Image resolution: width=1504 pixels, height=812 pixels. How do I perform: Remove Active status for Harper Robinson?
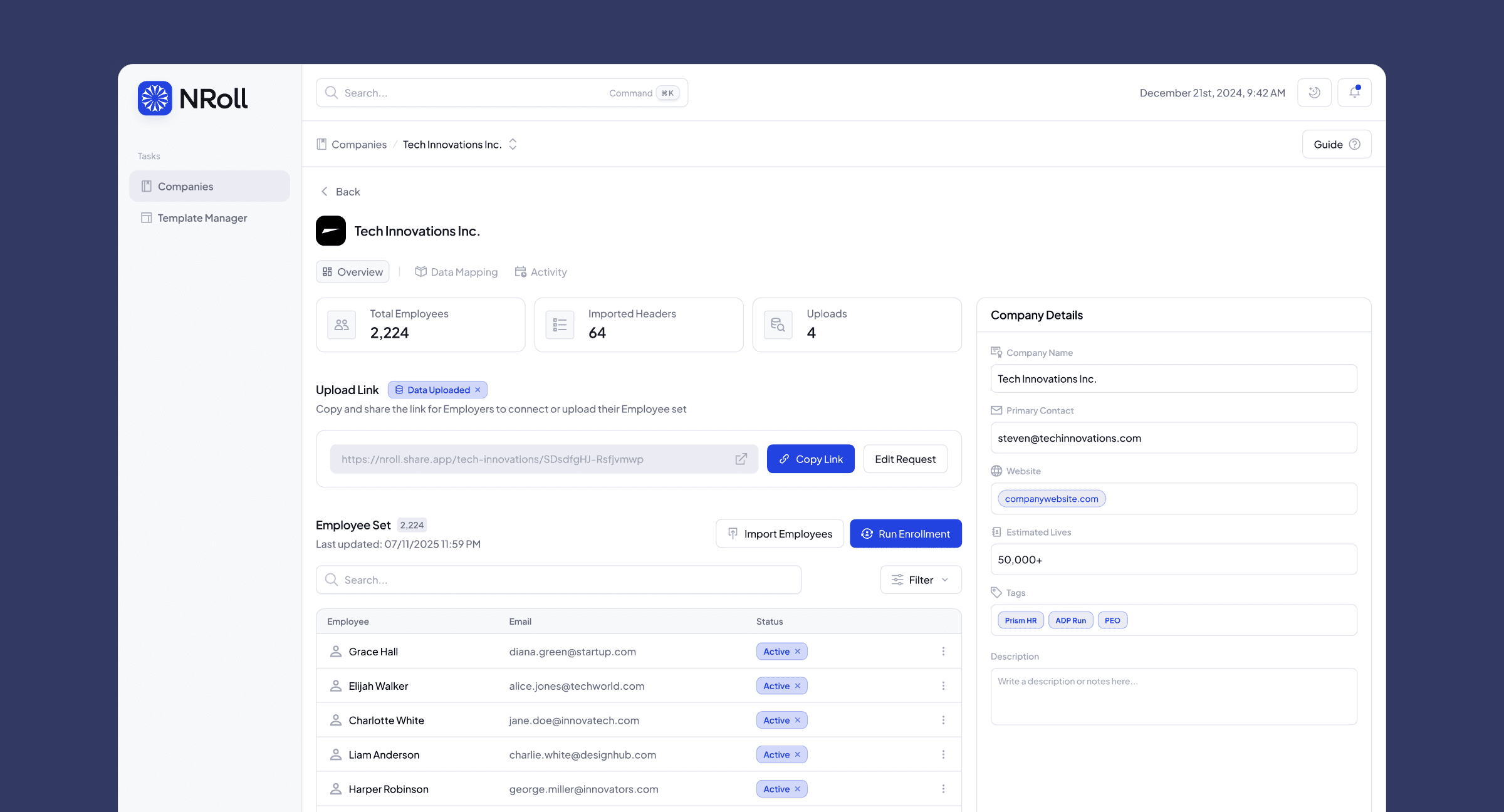pyautogui.click(x=798, y=789)
